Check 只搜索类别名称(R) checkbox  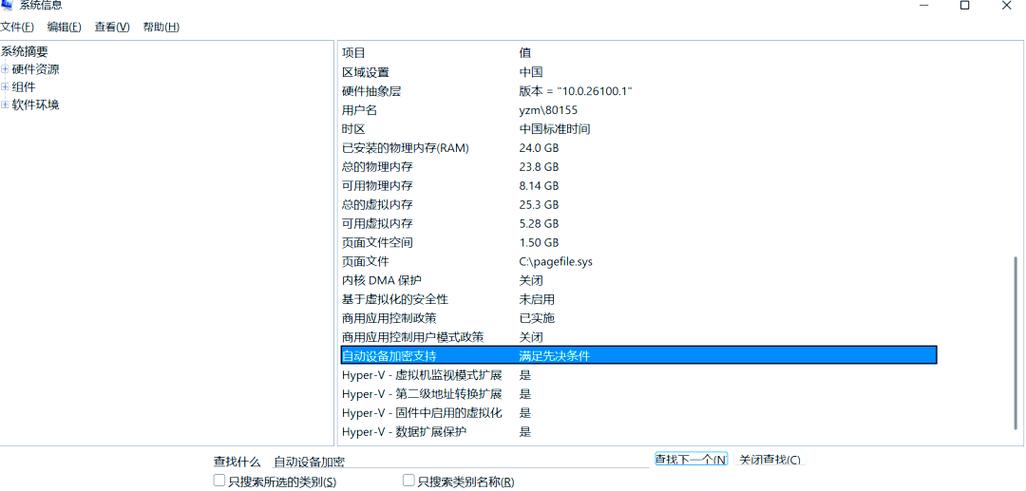409,481
